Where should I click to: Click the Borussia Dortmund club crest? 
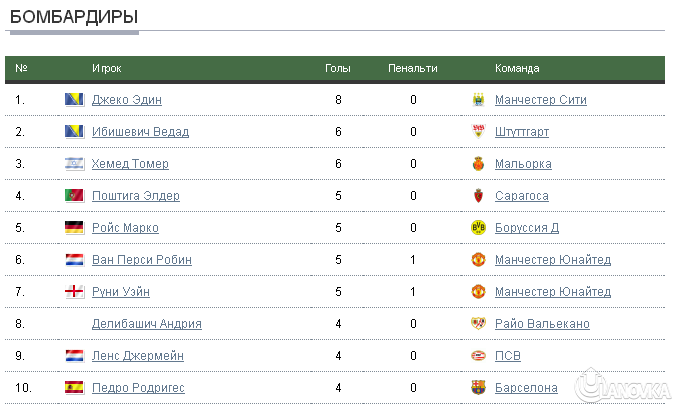[478, 228]
